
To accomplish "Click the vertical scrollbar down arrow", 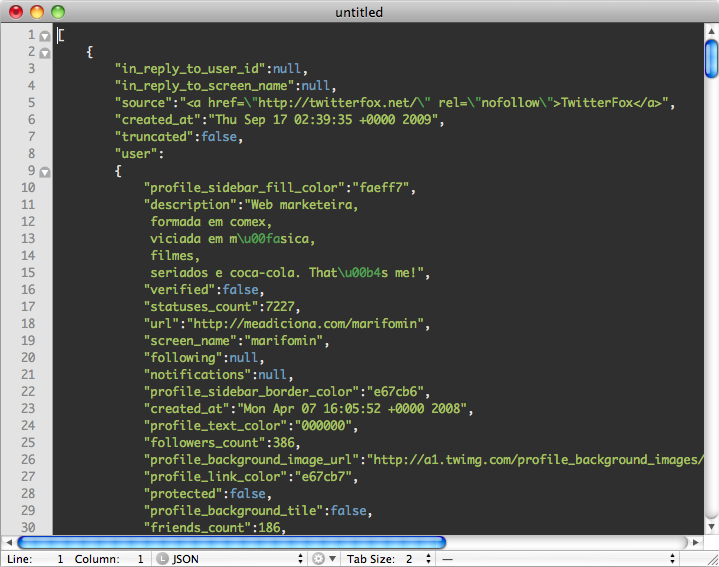I will click(x=711, y=526).
